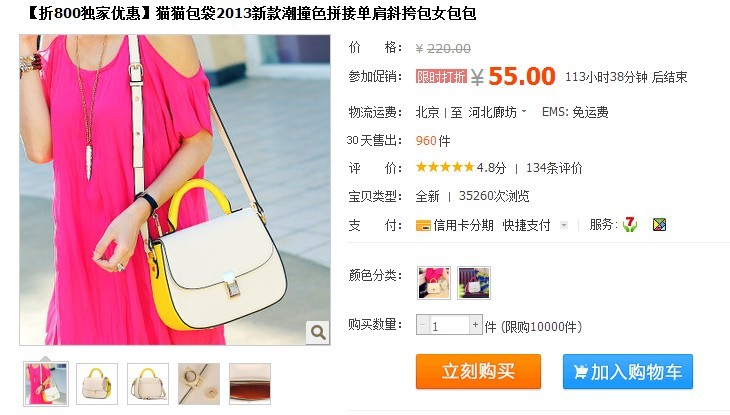Viewport: 730px width, 415px height.
Task: Click the shopping cart icon on 加入购物车
Action: (x=580, y=372)
